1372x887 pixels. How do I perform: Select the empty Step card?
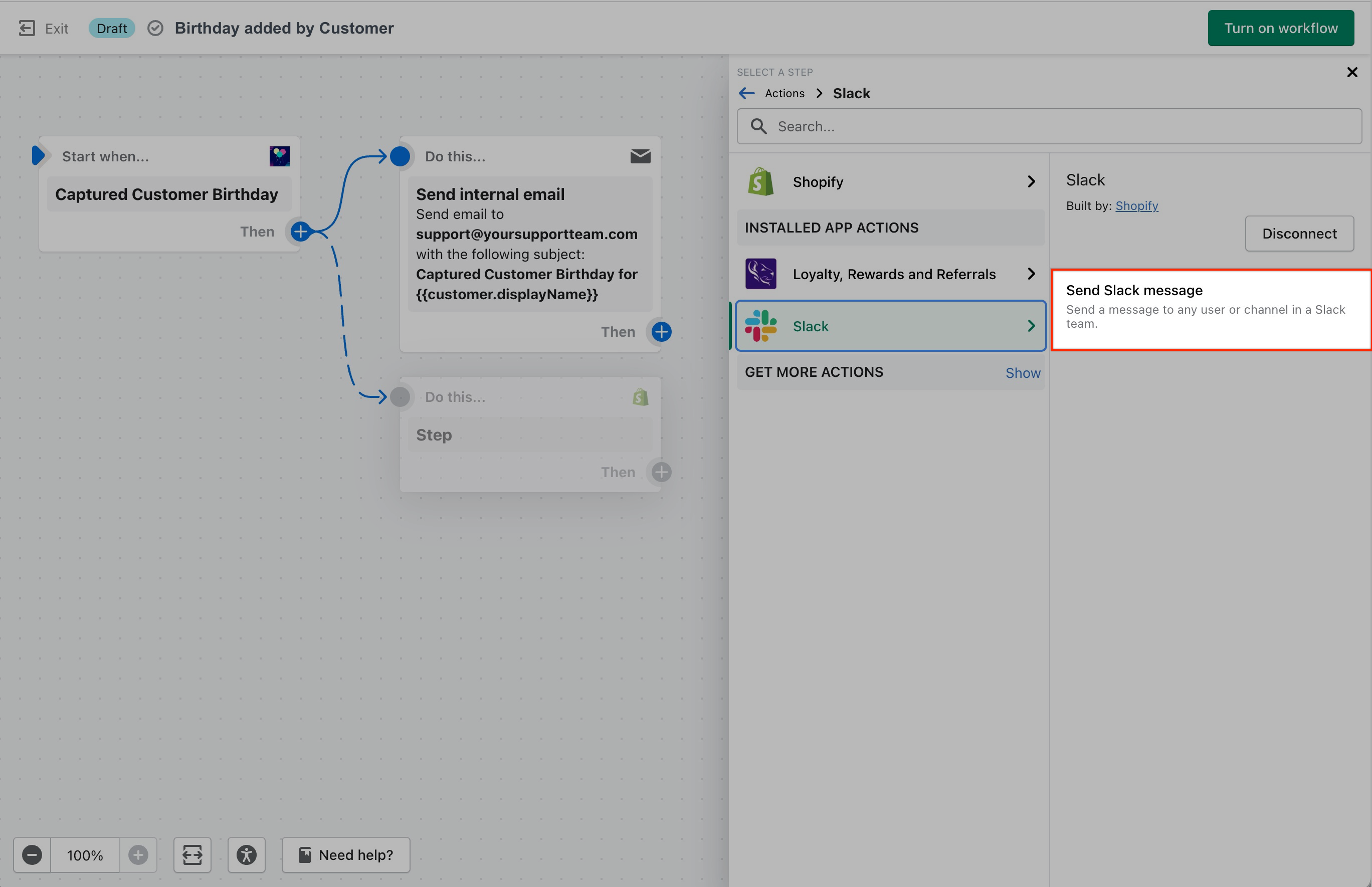coord(530,435)
